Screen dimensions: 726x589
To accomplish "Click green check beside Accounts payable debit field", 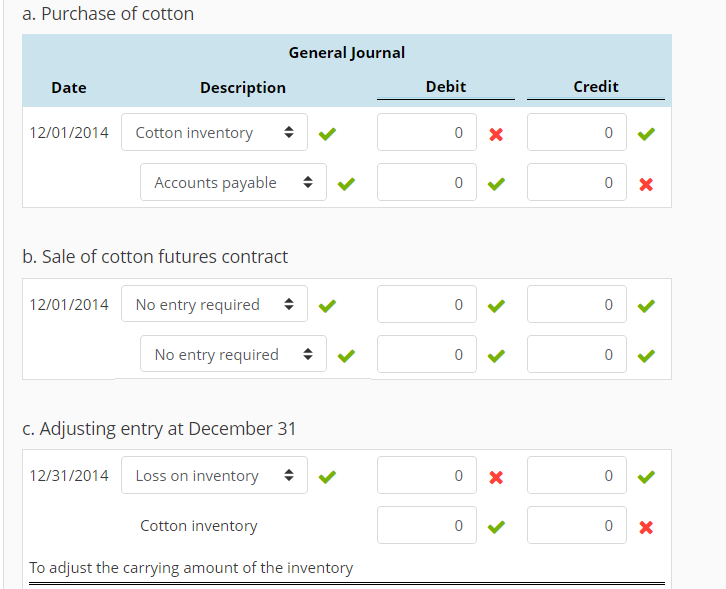I will click(x=496, y=184).
